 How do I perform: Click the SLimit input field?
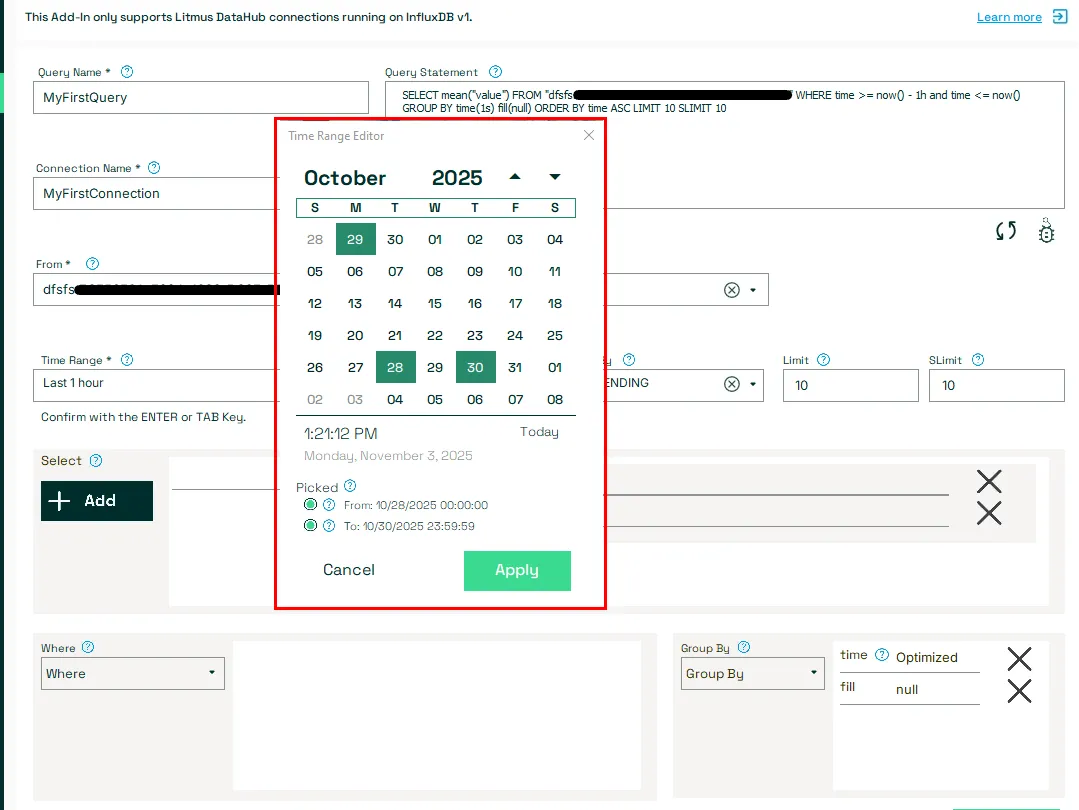[x=996, y=385]
